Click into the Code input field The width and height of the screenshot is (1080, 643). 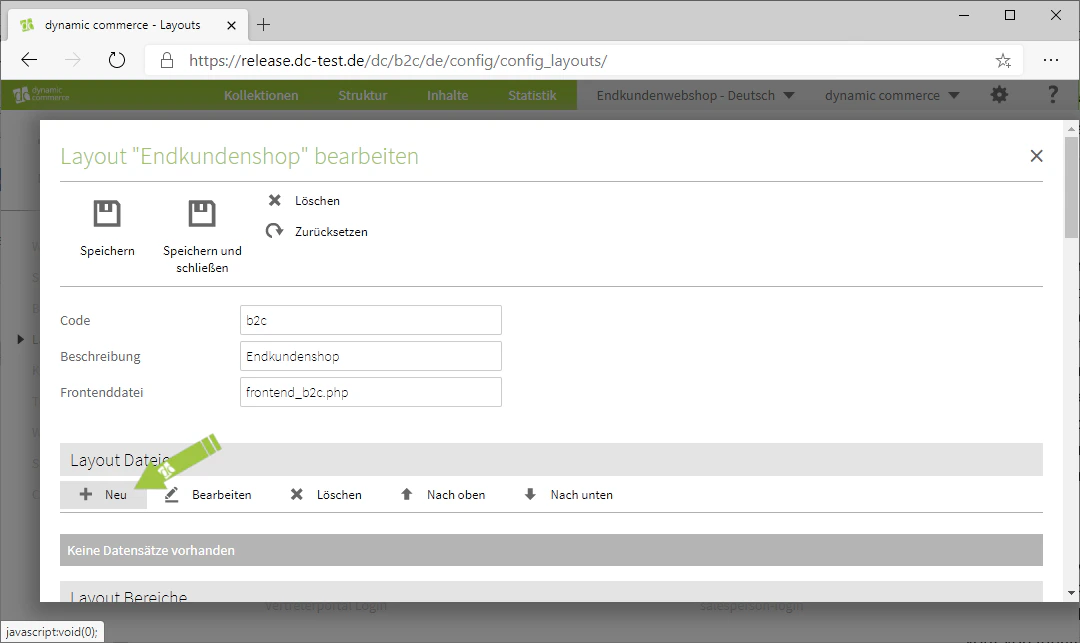pyautogui.click(x=371, y=320)
